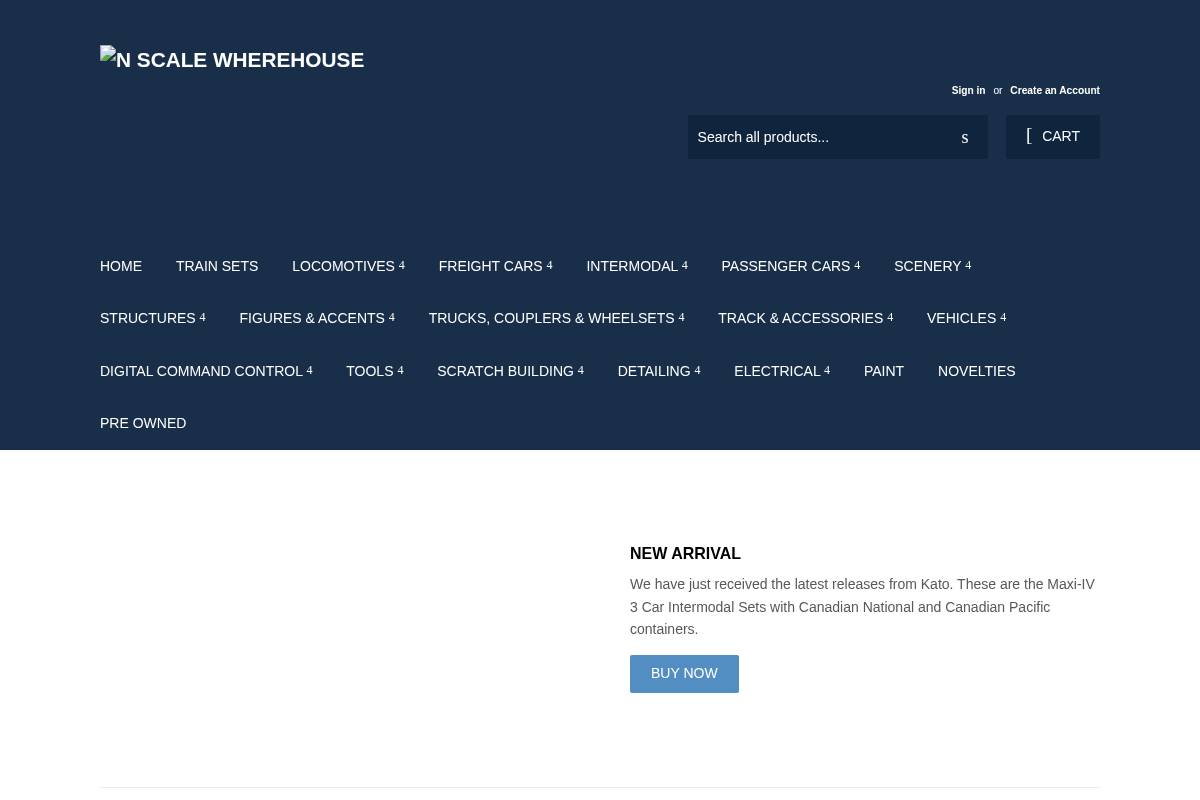Open the shopping cart
The image size is (1200, 800).
[x=1052, y=136]
